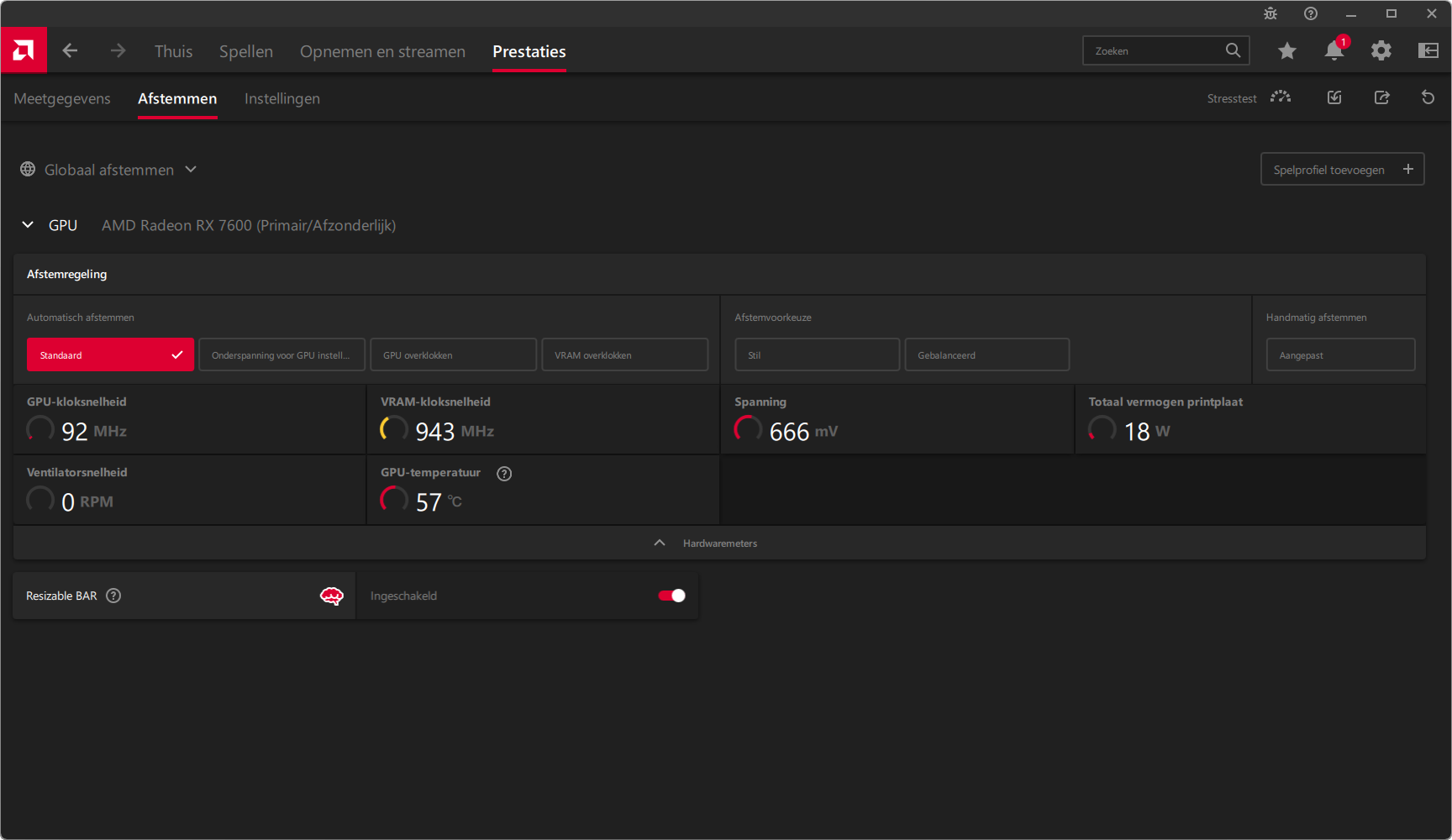Click Spelprofiel toevoegen button
Screen dimensions: 1452x840
tap(1342, 169)
